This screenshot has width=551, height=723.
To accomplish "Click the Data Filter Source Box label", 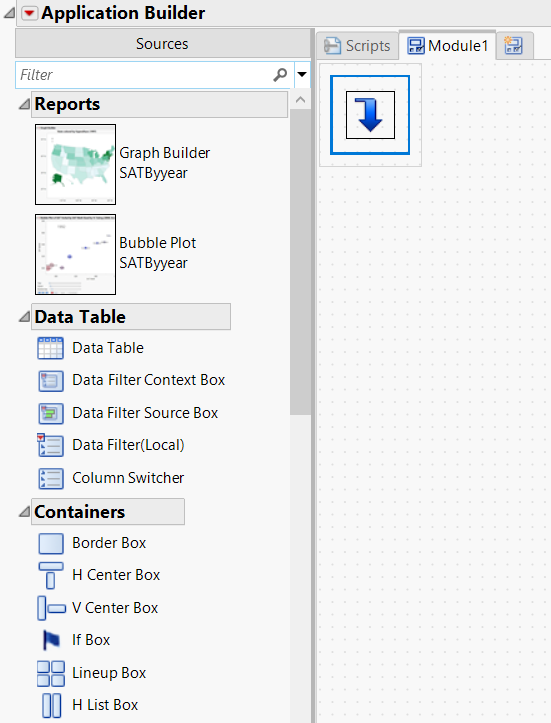I will [x=145, y=413].
